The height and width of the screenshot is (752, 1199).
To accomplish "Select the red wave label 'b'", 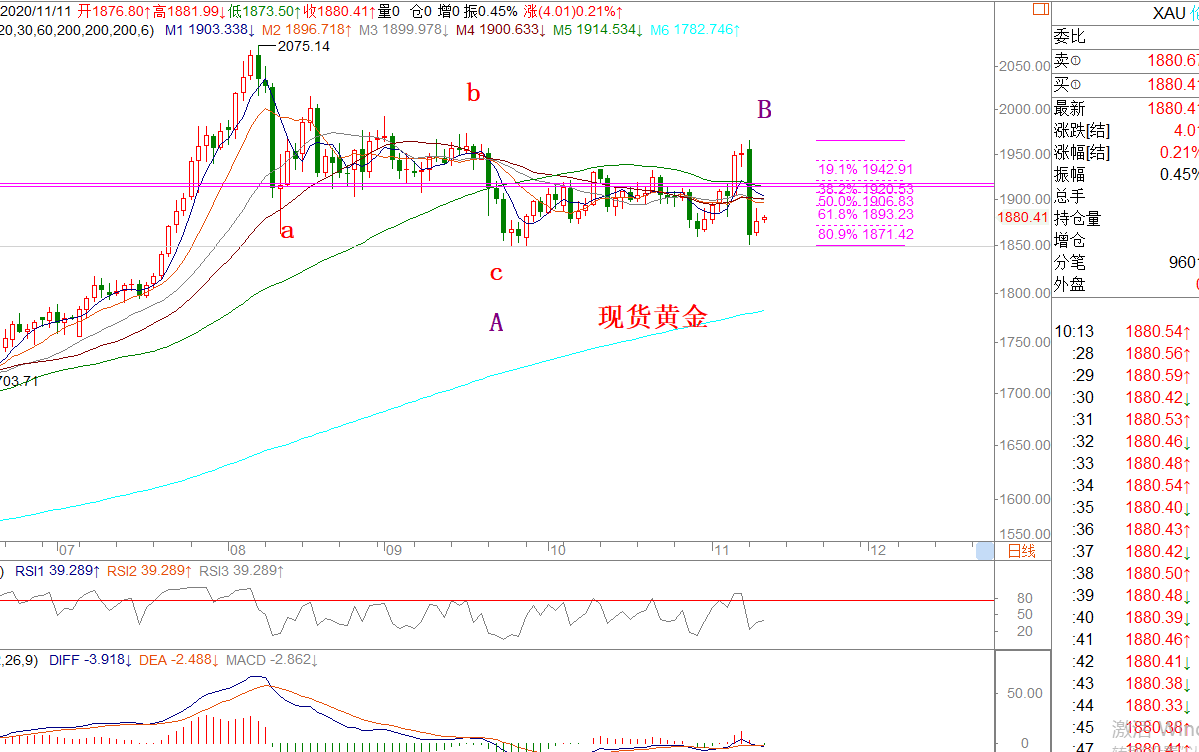I will (x=473, y=93).
